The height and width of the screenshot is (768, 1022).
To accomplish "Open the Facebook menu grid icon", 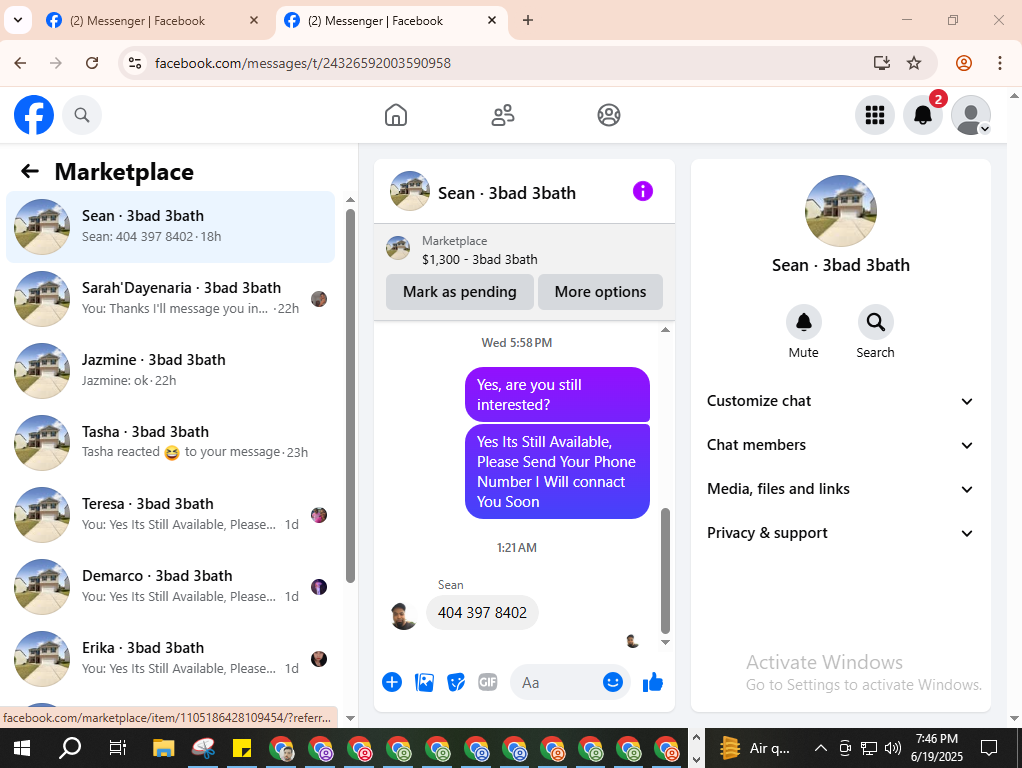I will tap(875, 115).
